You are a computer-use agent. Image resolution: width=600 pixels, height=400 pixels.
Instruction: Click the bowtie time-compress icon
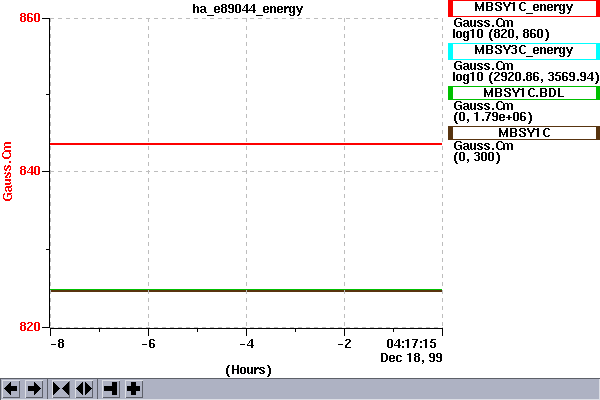(61, 388)
